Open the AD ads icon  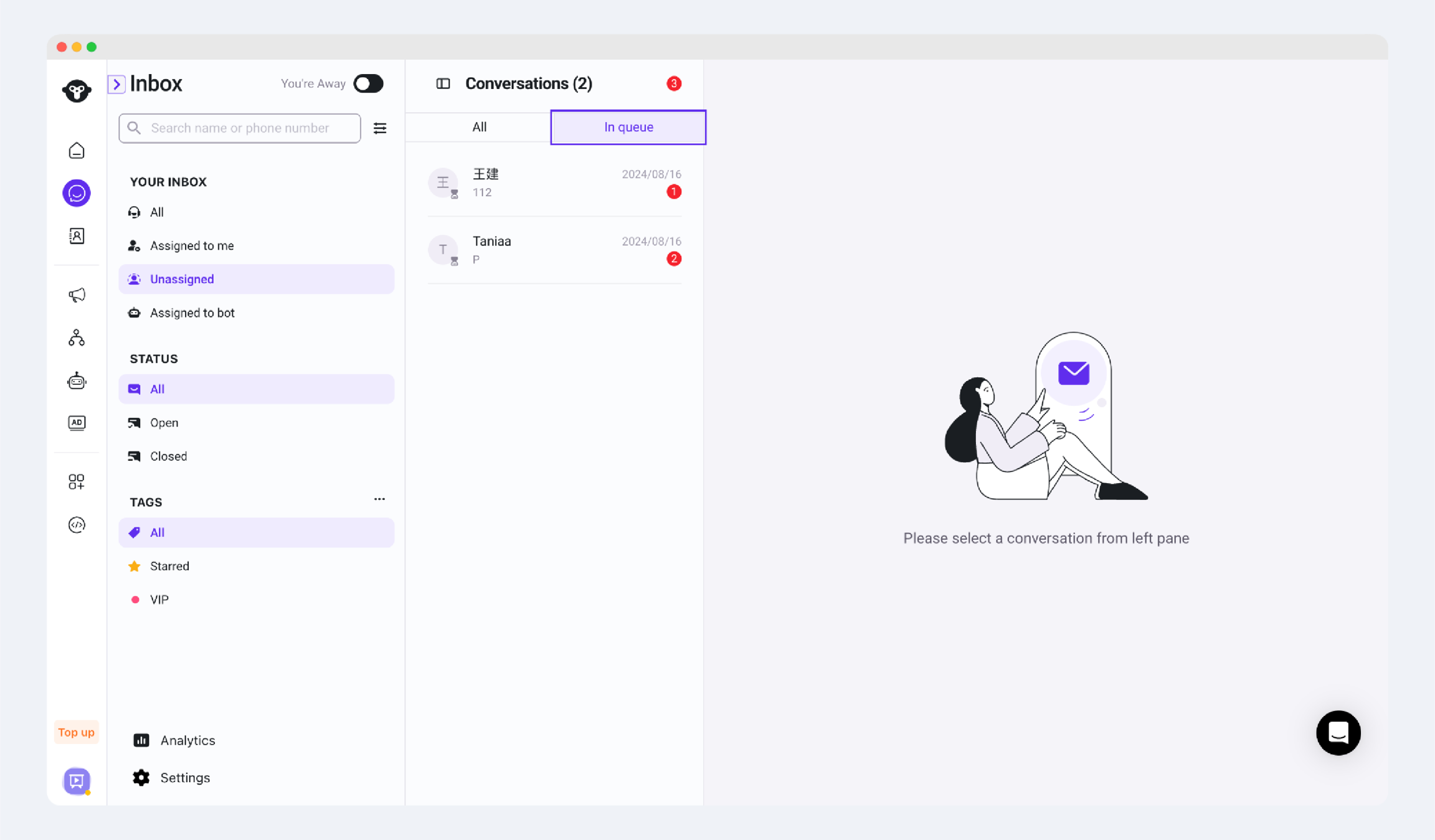[x=77, y=423]
